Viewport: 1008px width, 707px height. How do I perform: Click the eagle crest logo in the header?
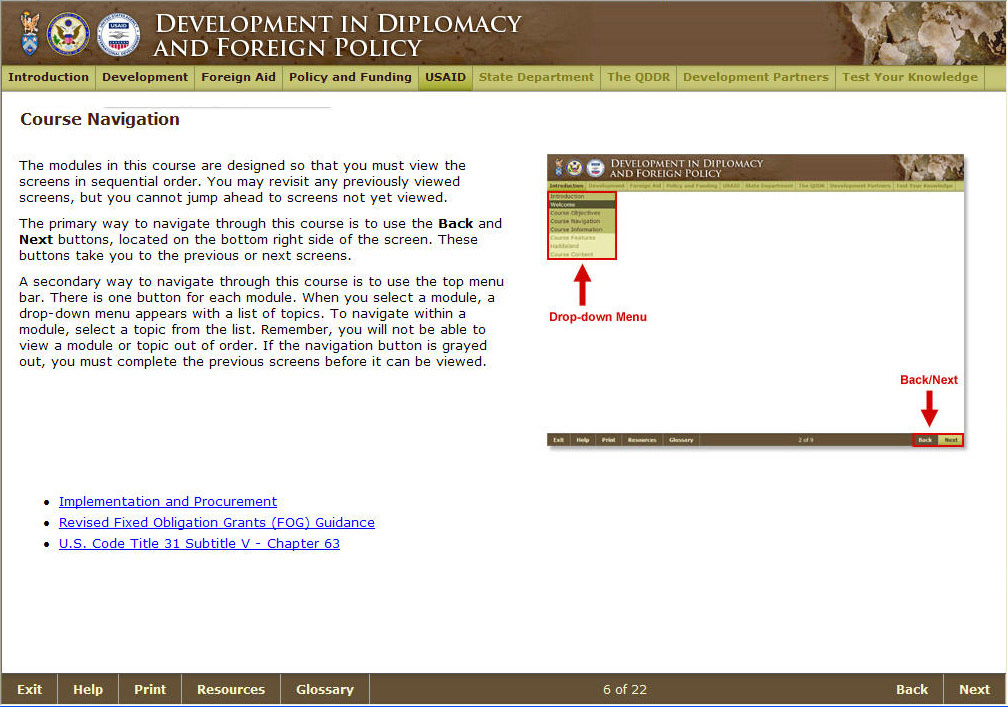[x=30, y=33]
